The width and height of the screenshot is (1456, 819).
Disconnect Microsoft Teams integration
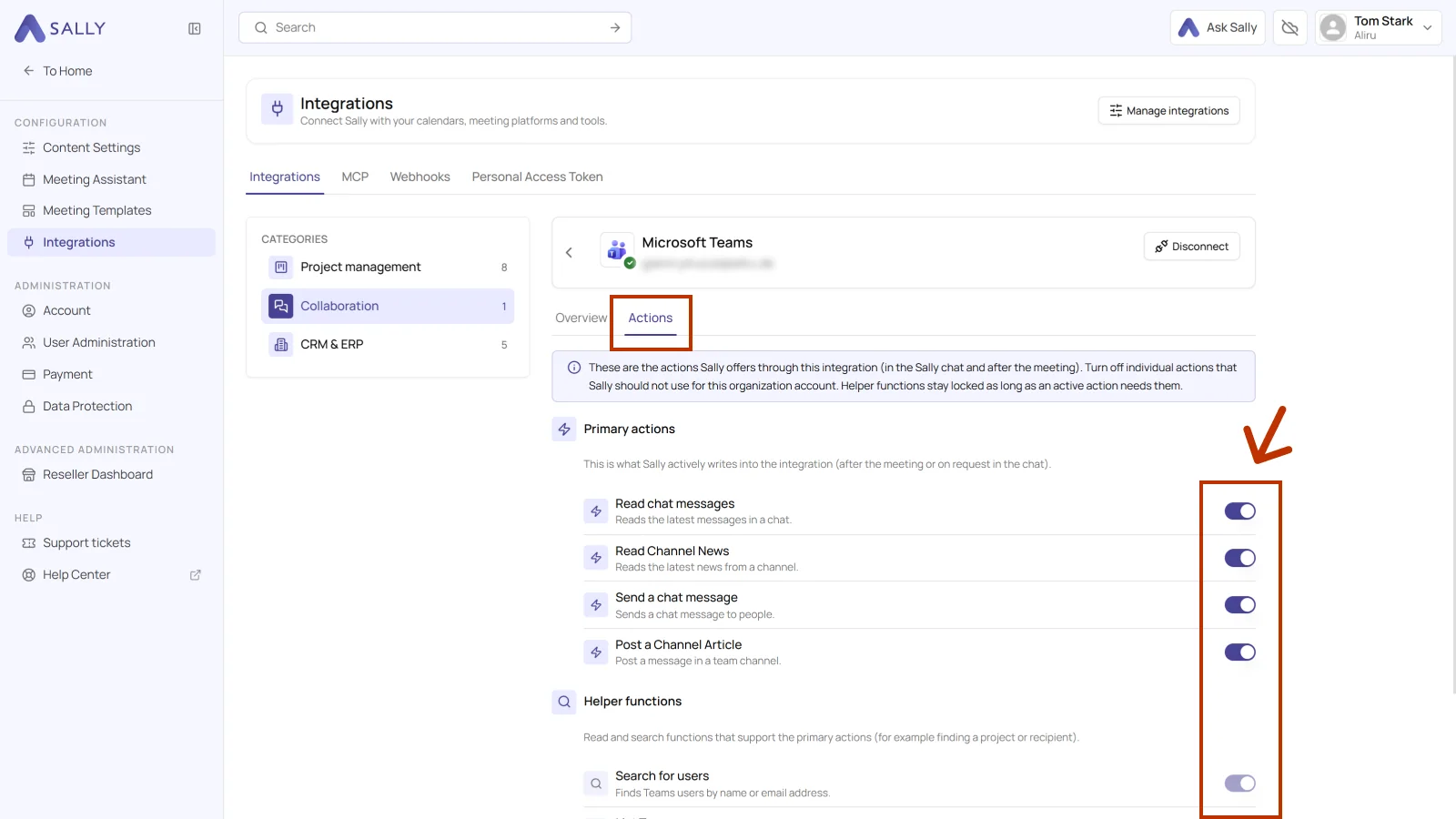(1192, 247)
